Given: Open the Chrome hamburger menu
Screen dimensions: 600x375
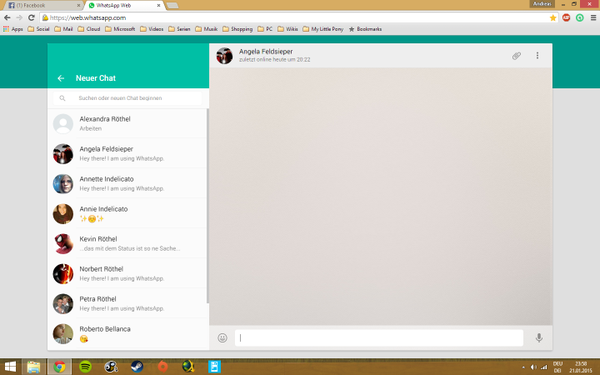Looking at the screenshot, I should coord(593,18).
